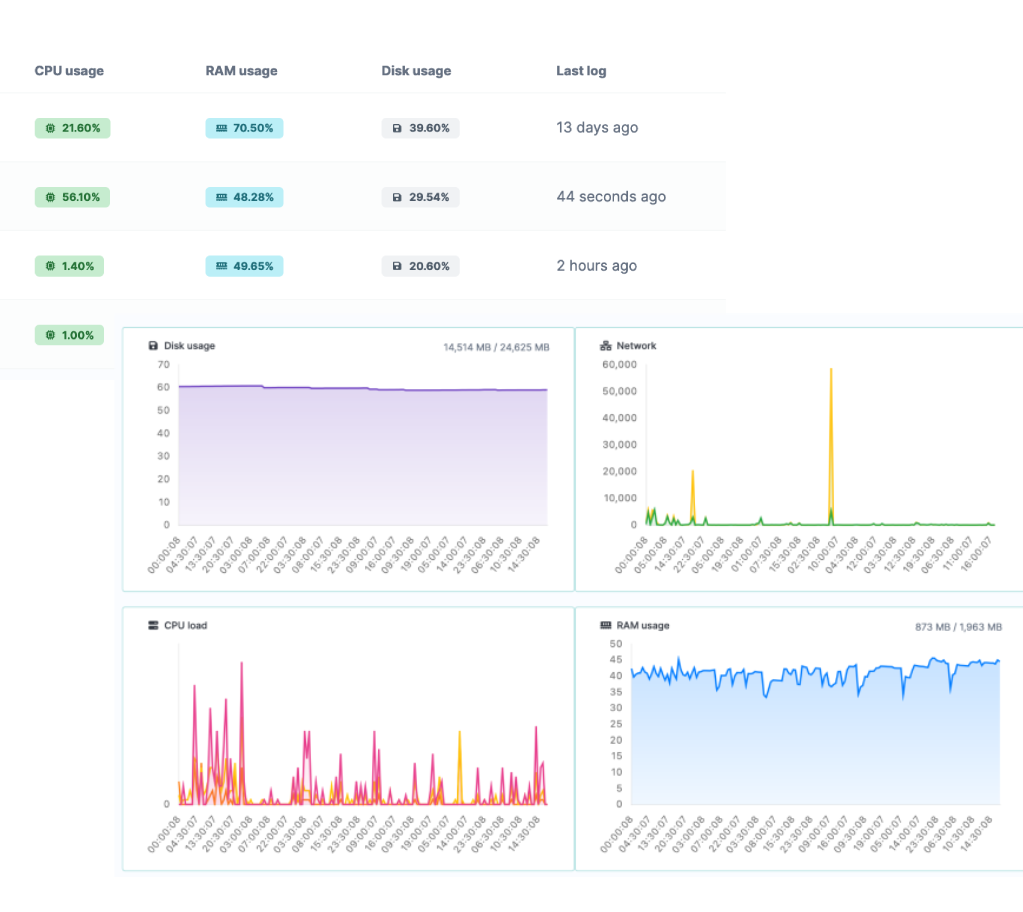Click the network icon beside Network chart title

606,346
